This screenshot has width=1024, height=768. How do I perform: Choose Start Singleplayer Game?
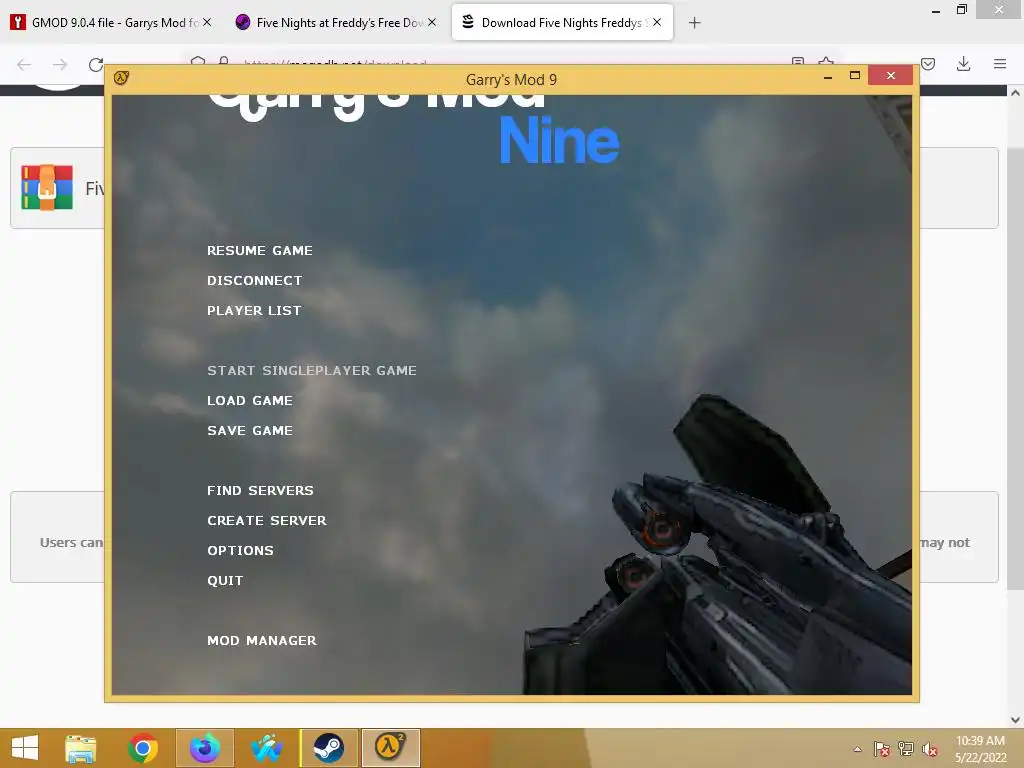(312, 371)
